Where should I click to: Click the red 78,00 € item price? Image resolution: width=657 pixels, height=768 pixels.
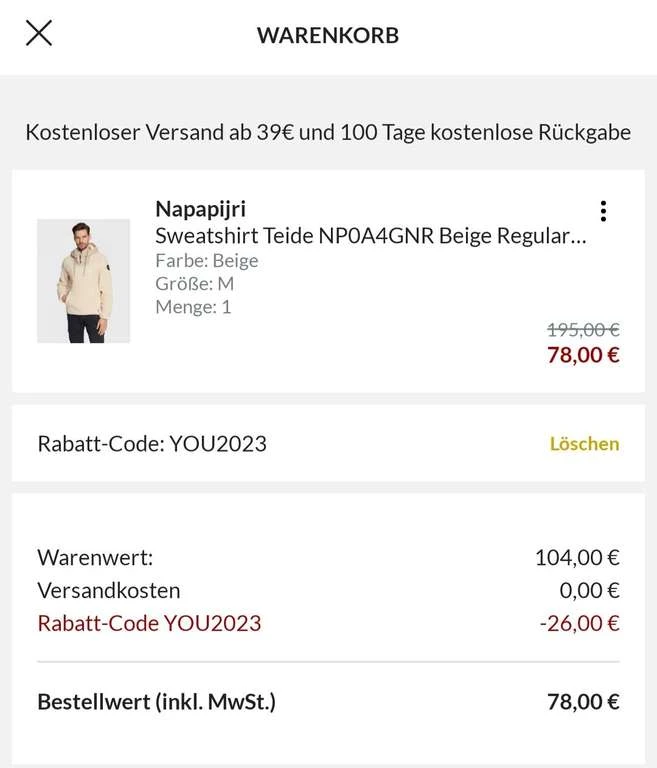click(x=583, y=354)
